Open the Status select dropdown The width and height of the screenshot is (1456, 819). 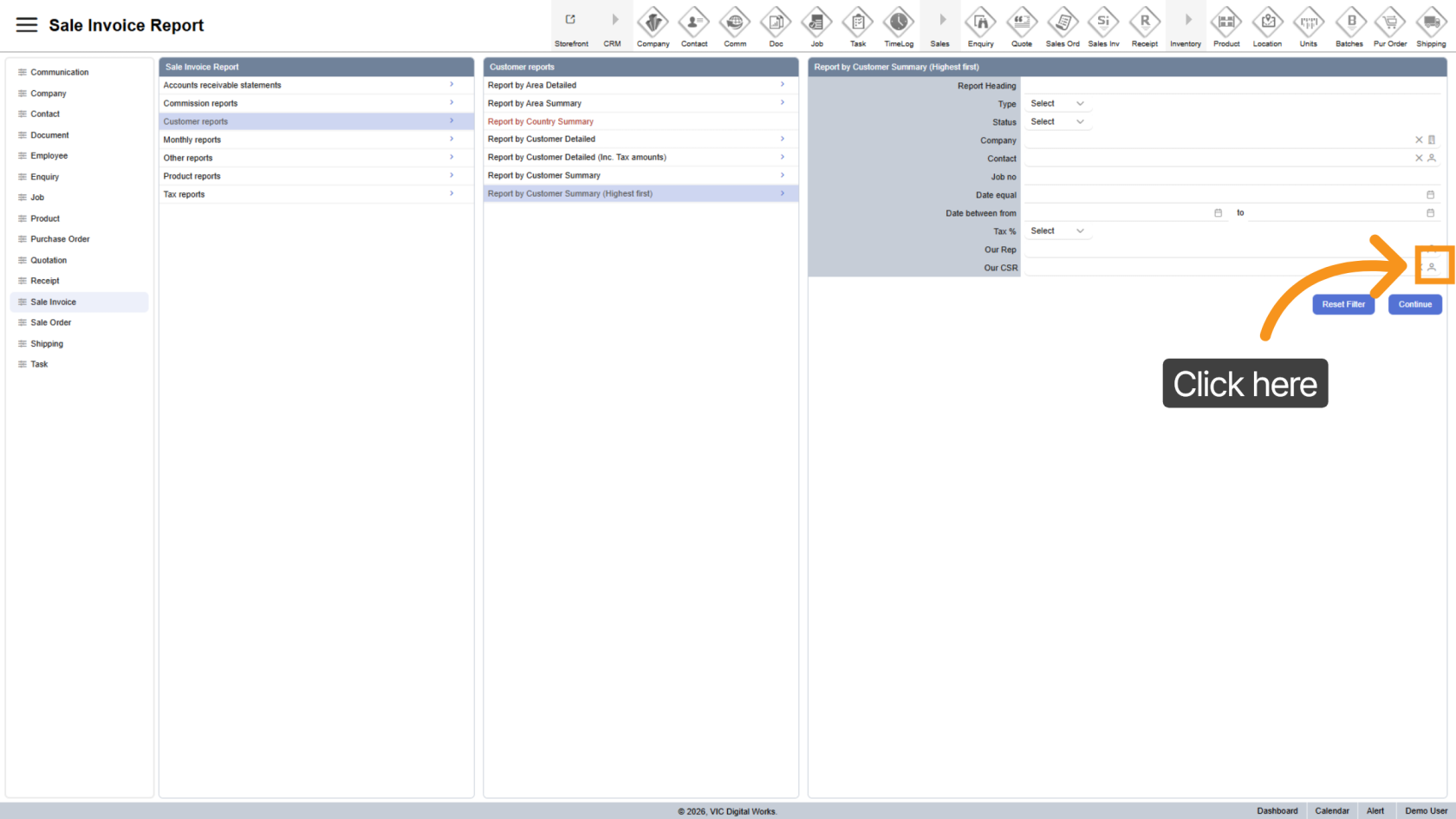[x=1056, y=122]
